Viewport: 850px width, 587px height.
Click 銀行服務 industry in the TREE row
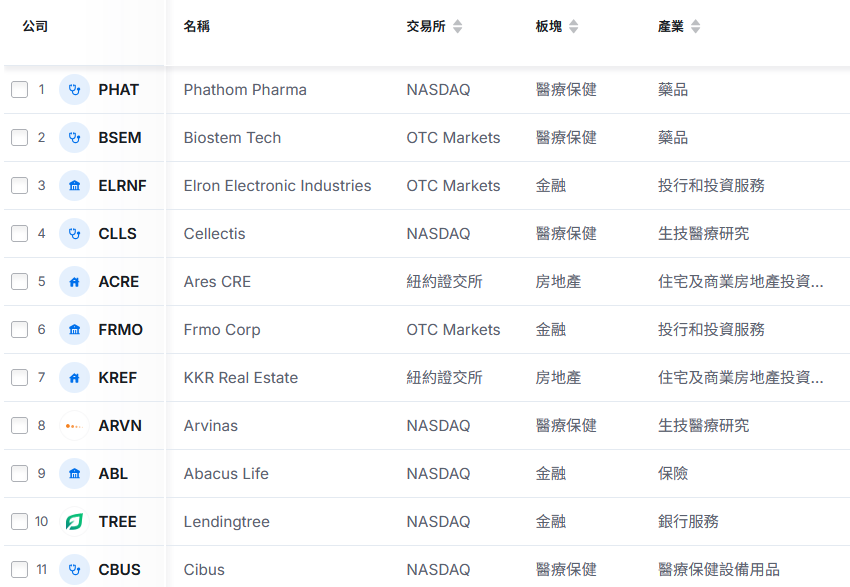(688, 521)
